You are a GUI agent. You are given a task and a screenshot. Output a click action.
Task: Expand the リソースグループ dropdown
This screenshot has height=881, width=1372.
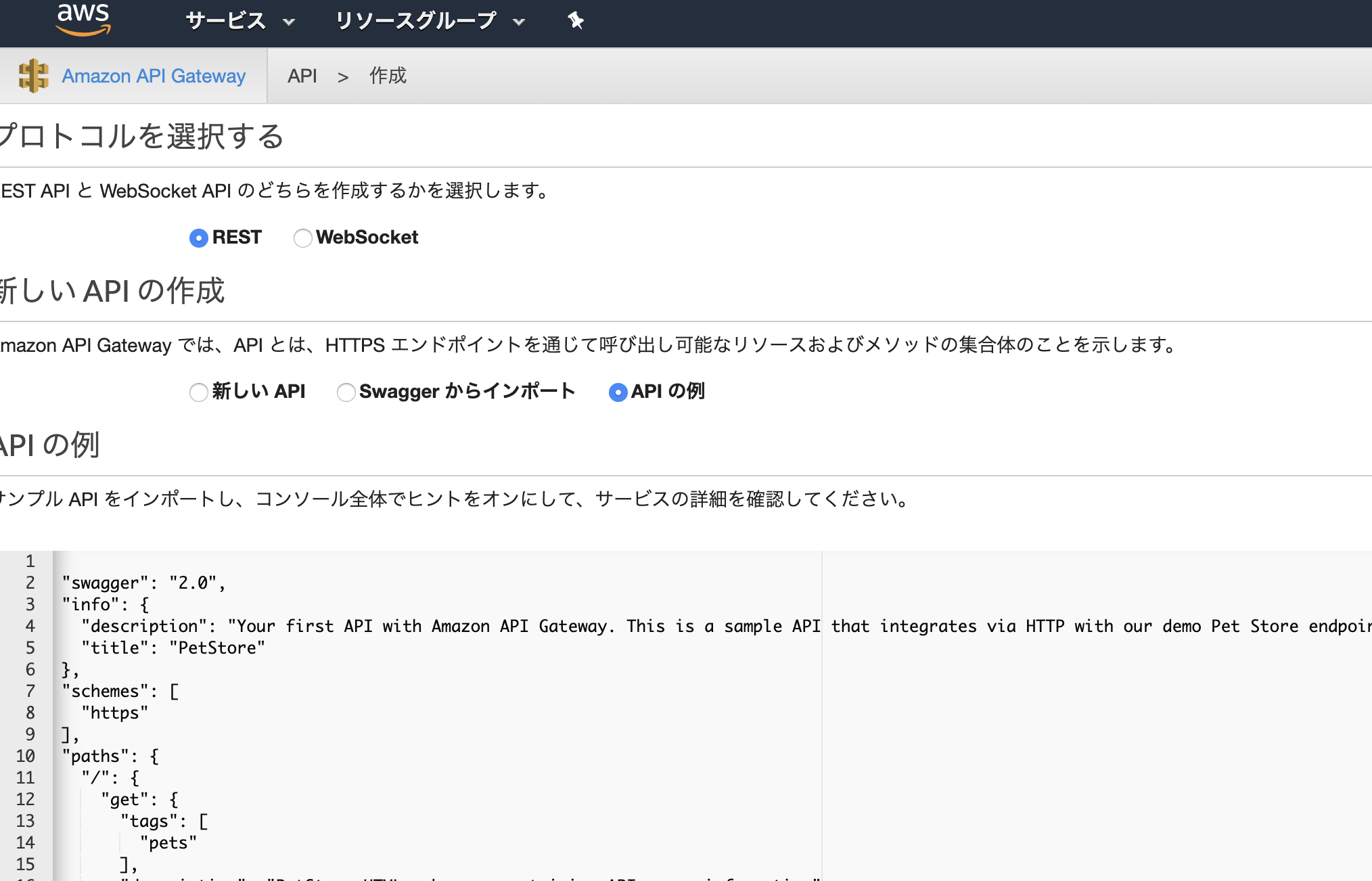(415, 21)
